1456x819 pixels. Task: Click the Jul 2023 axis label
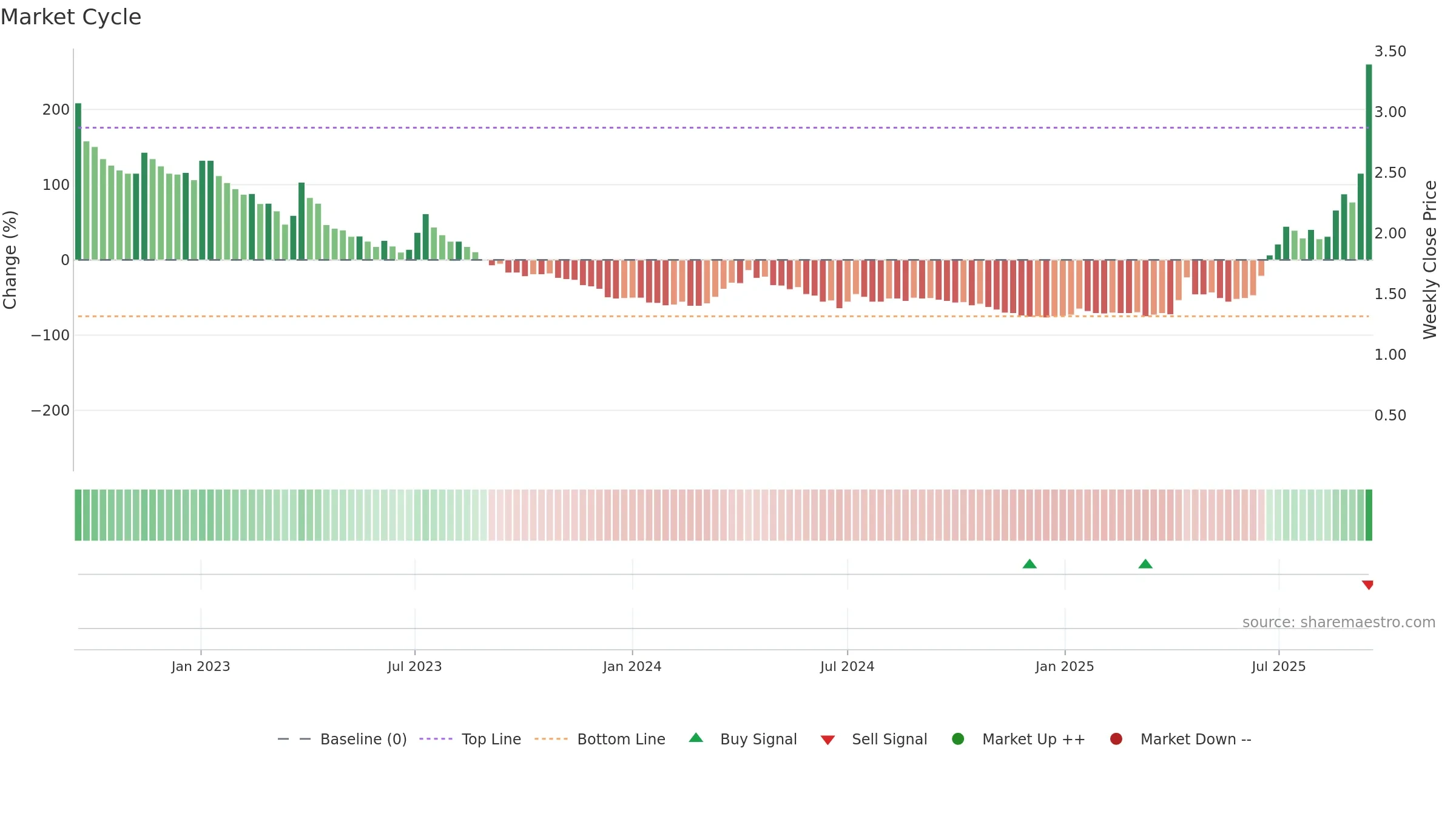click(415, 667)
